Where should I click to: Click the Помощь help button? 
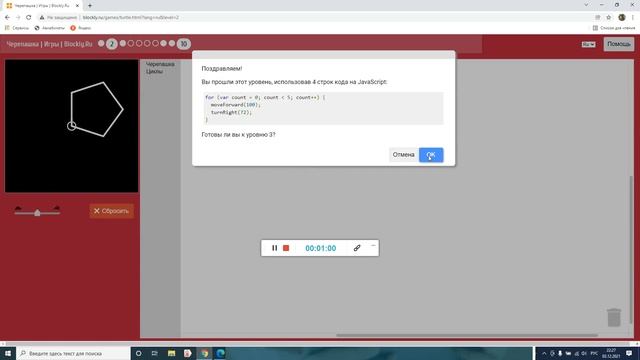click(x=619, y=44)
